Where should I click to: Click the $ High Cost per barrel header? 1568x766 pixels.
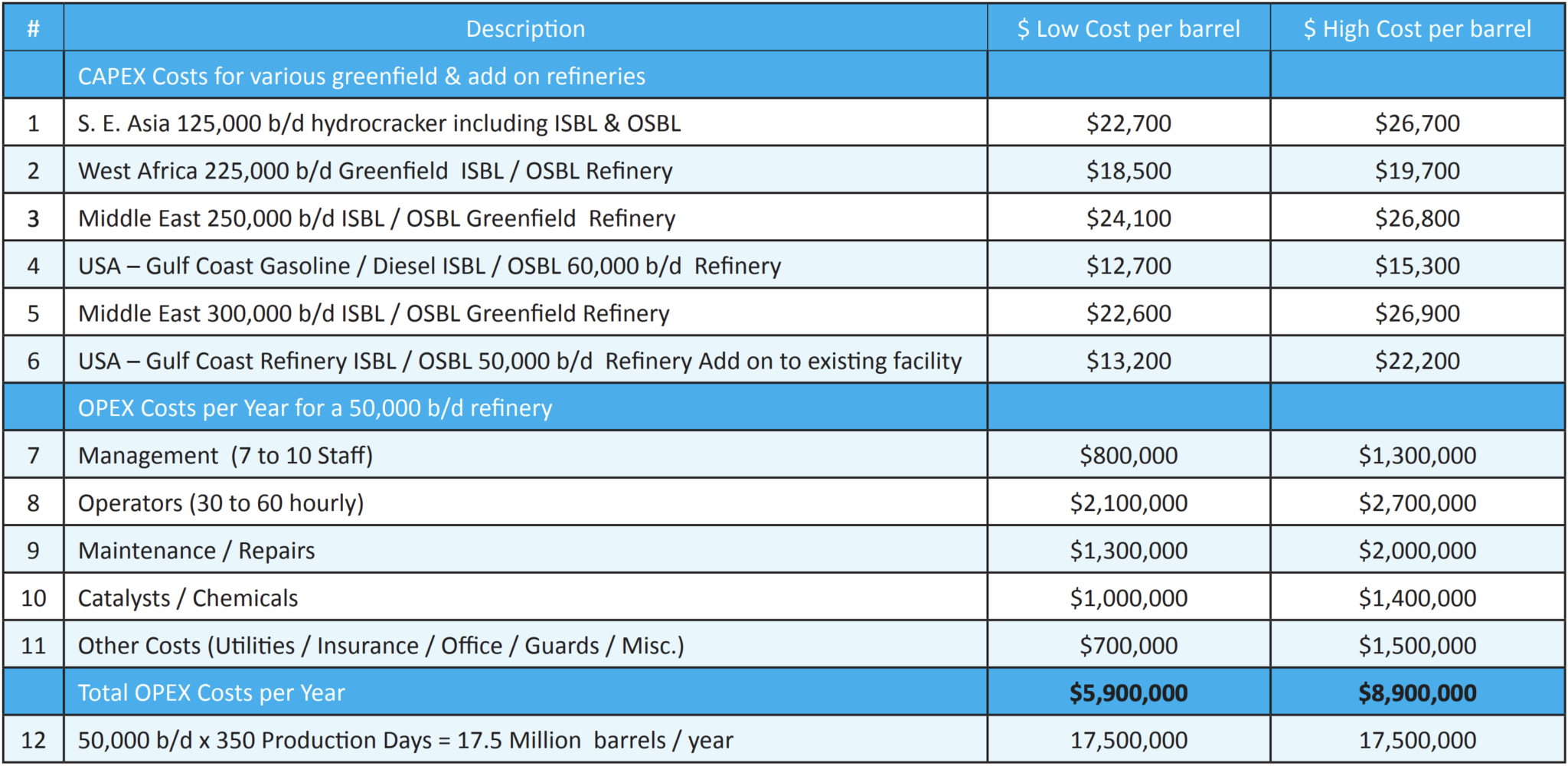coord(1416,28)
